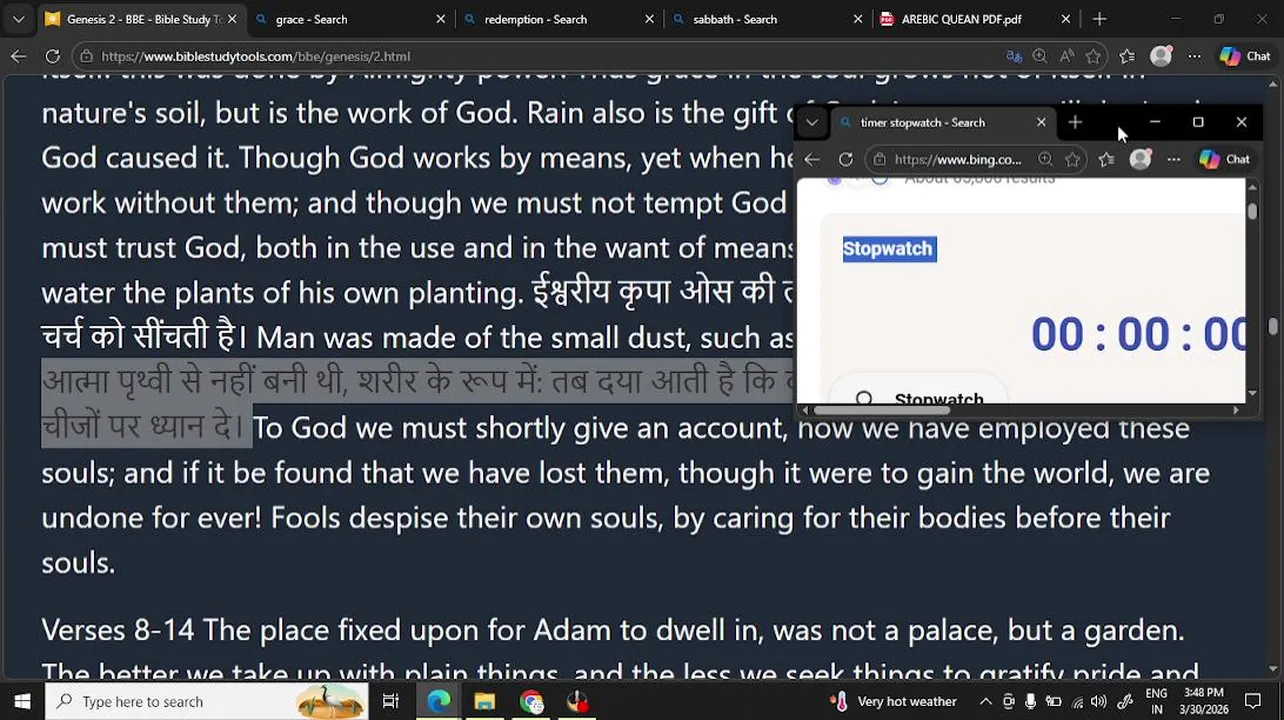Open Settings and more in main Edge window
Viewport: 1284px width, 720px height.
pos(1194,56)
